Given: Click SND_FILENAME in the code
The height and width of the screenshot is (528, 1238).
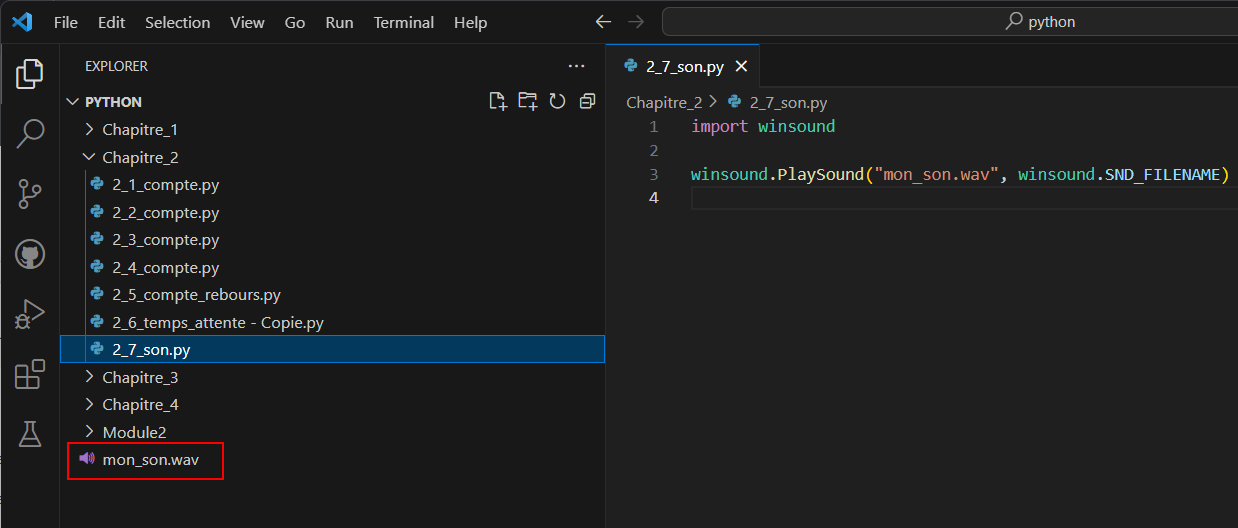Looking at the screenshot, I should [x=1162, y=174].
